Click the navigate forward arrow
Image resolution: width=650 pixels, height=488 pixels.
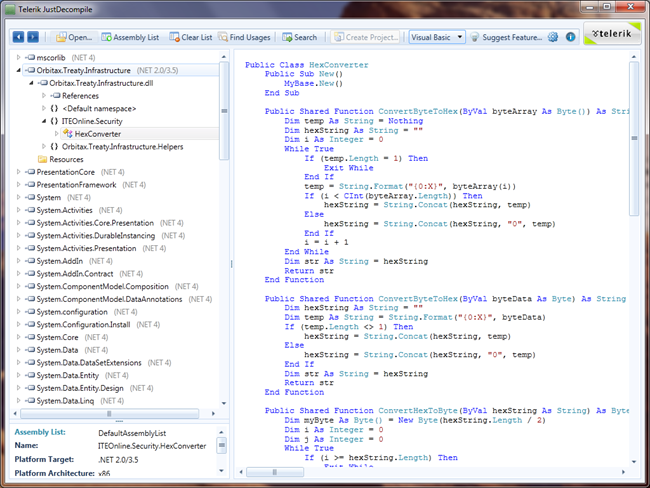(x=34, y=37)
